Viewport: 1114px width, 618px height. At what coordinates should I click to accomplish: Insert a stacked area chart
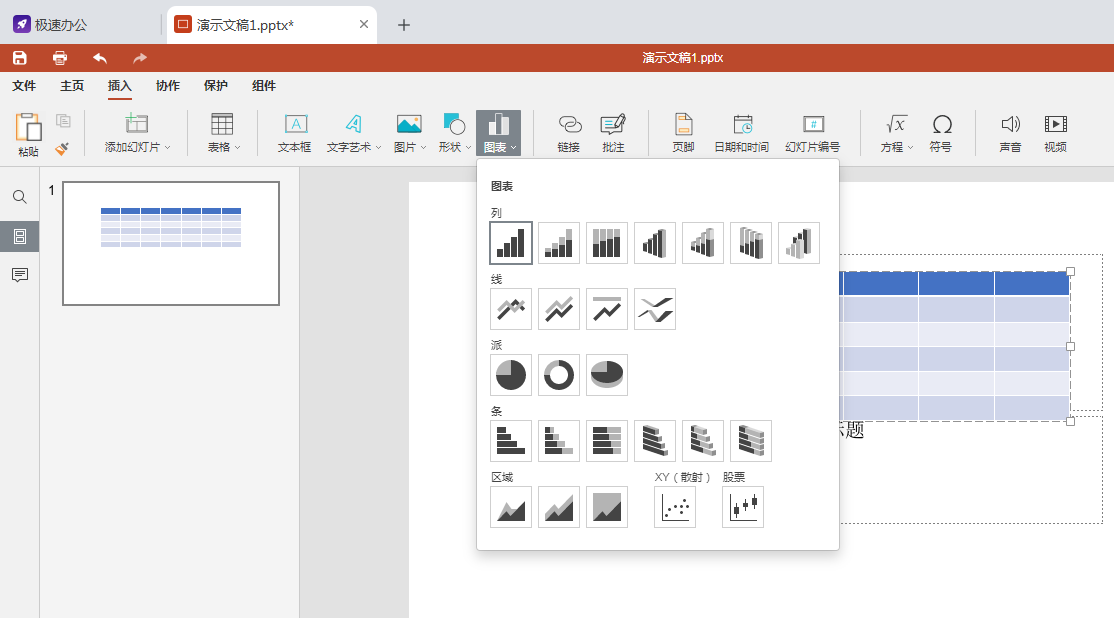[559, 507]
